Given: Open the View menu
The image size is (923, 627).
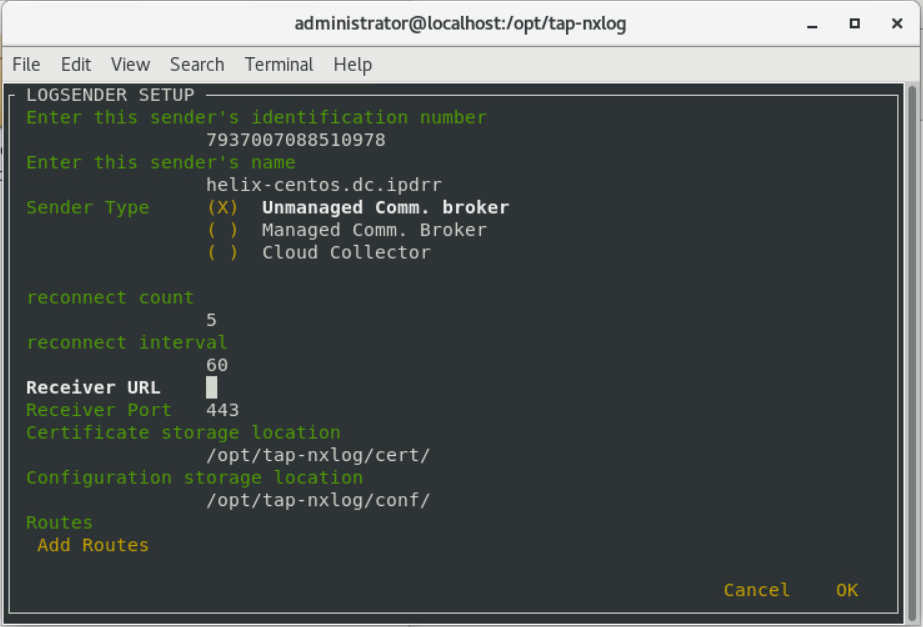Looking at the screenshot, I should click(x=130, y=64).
